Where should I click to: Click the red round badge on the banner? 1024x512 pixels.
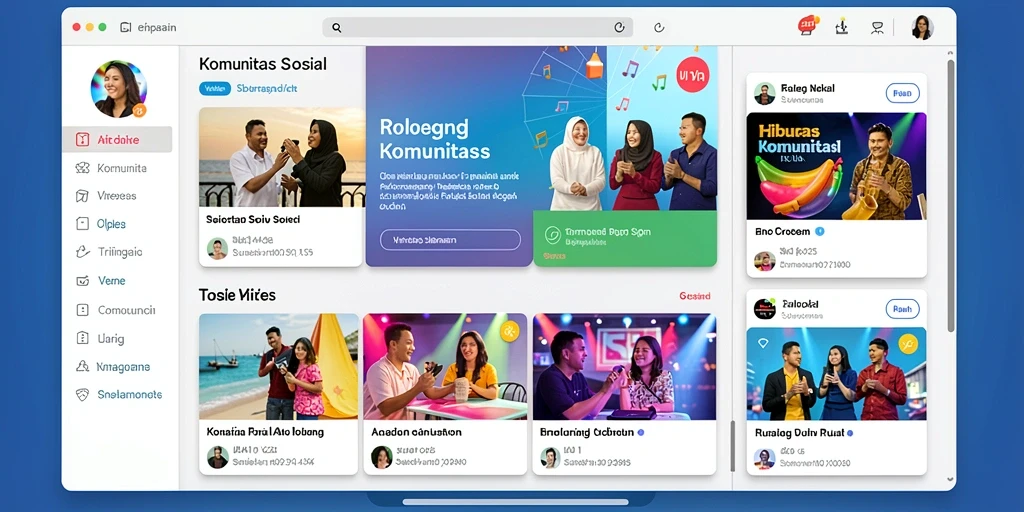693,74
